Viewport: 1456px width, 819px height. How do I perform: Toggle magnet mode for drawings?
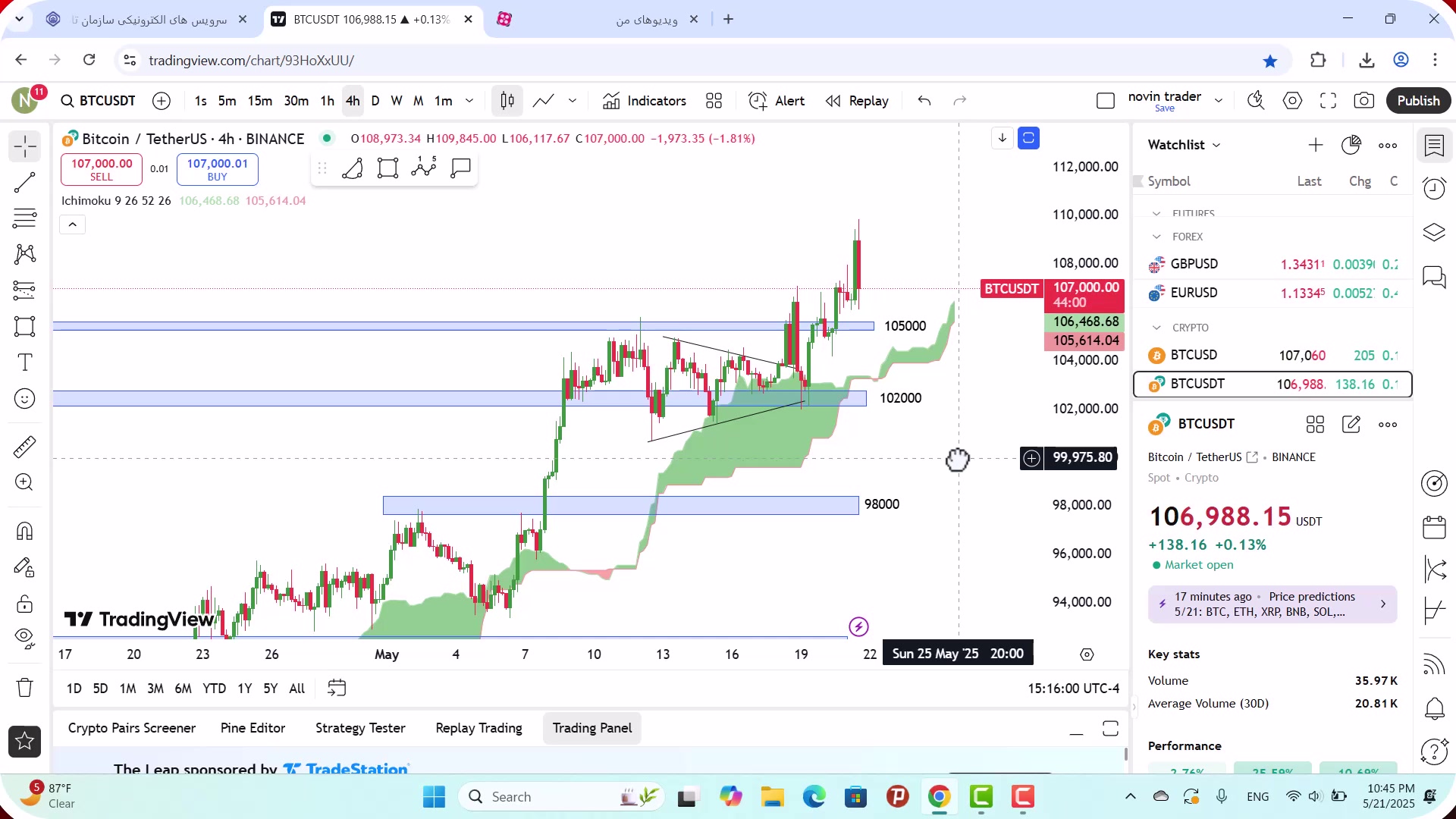[x=25, y=531]
